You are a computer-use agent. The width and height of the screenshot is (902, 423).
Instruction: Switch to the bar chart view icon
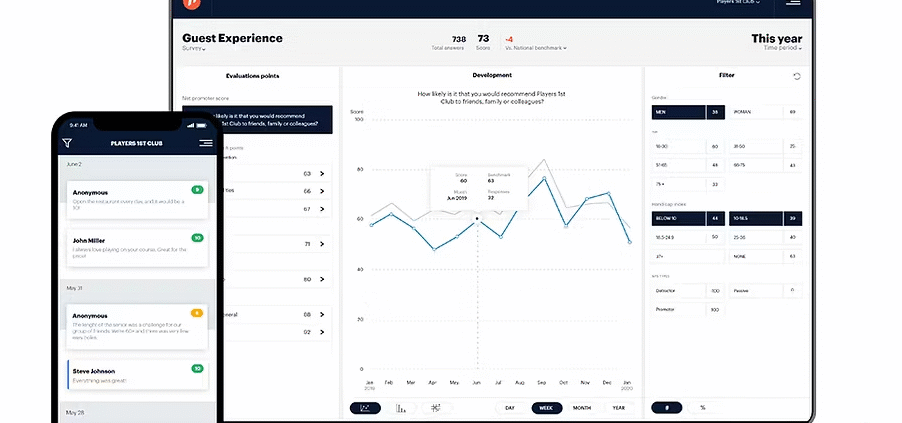400,408
